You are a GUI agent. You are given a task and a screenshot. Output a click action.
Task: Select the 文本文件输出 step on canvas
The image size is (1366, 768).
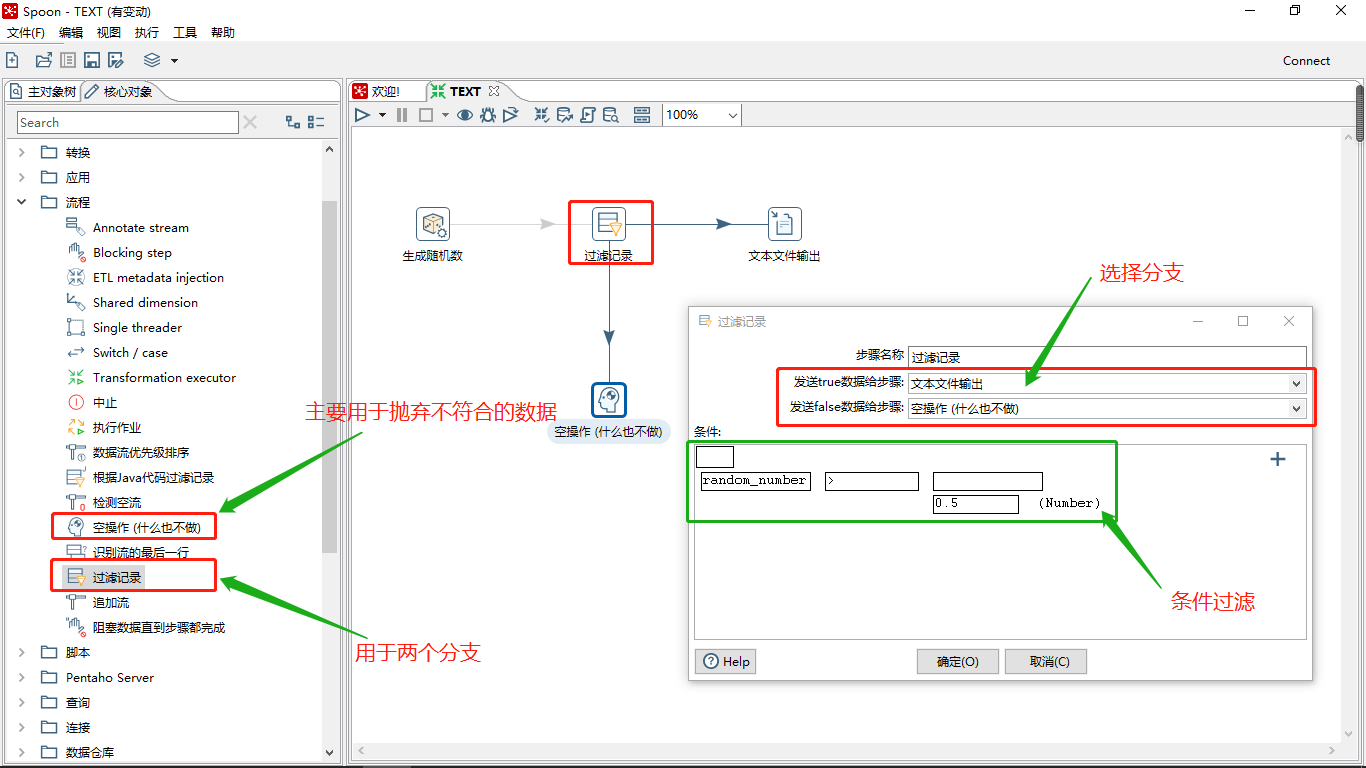pos(784,224)
